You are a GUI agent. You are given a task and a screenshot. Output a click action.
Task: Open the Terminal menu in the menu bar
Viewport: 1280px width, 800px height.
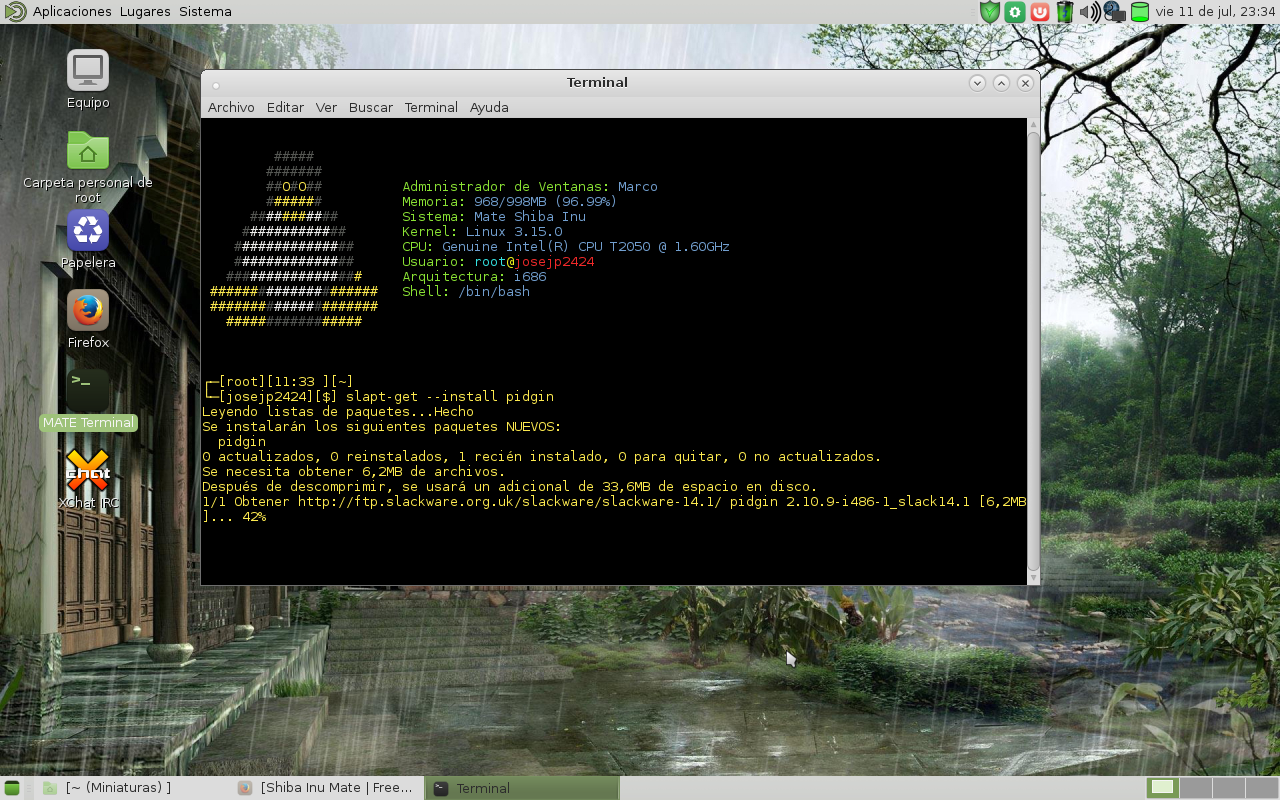431,107
